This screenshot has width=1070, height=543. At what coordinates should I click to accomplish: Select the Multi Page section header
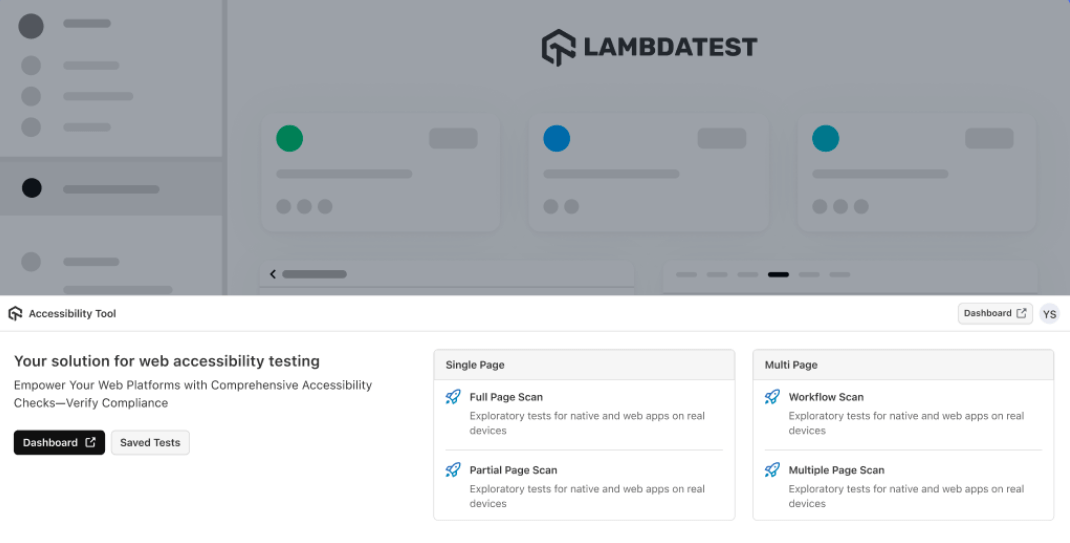tap(903, 365)
